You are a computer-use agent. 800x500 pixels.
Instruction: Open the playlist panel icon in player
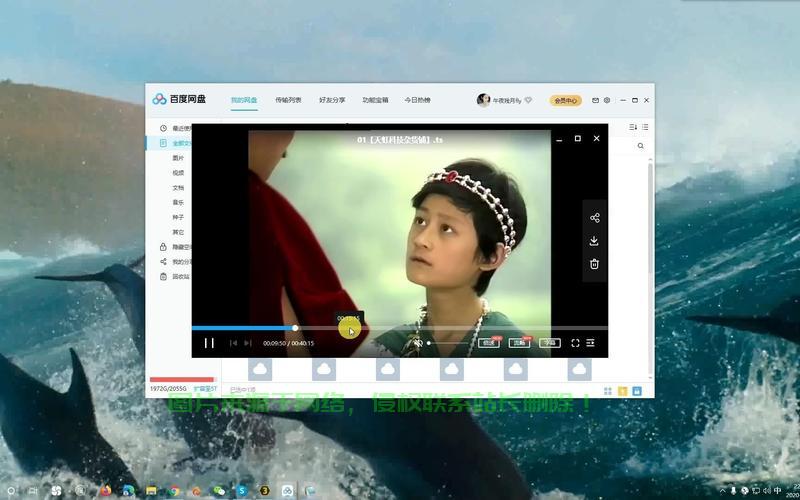[590, 343]
